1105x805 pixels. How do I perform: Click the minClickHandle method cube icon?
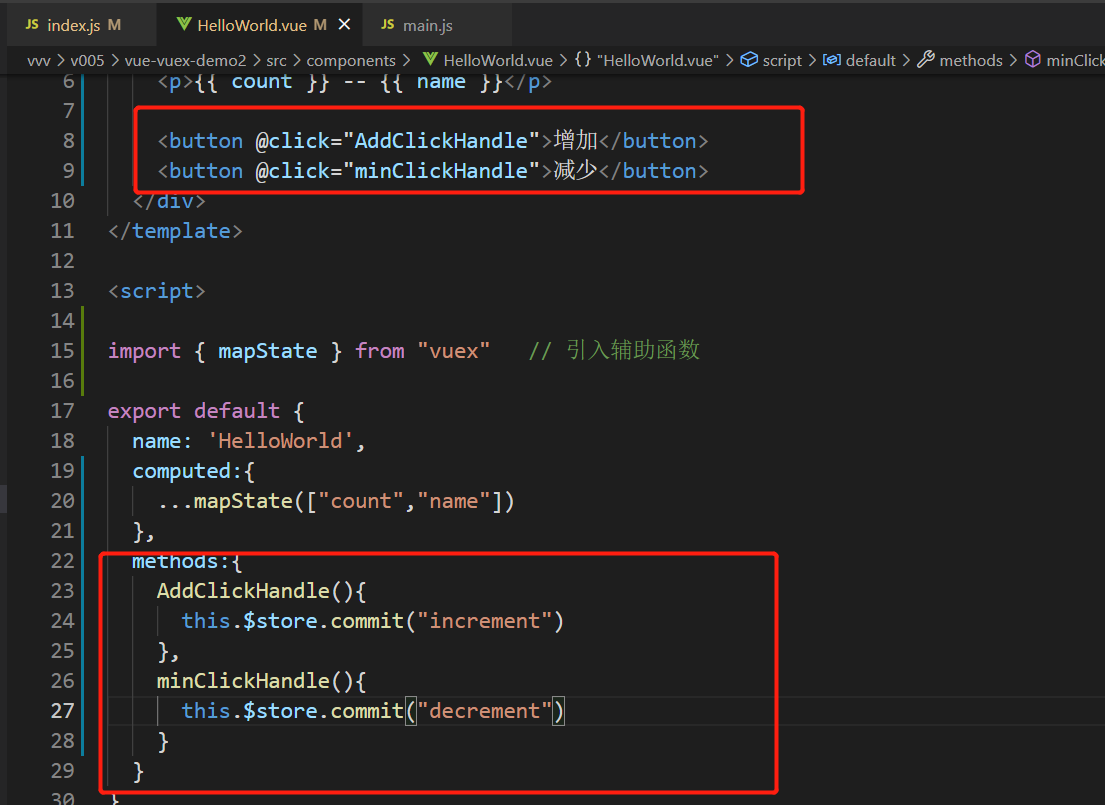1032,60
